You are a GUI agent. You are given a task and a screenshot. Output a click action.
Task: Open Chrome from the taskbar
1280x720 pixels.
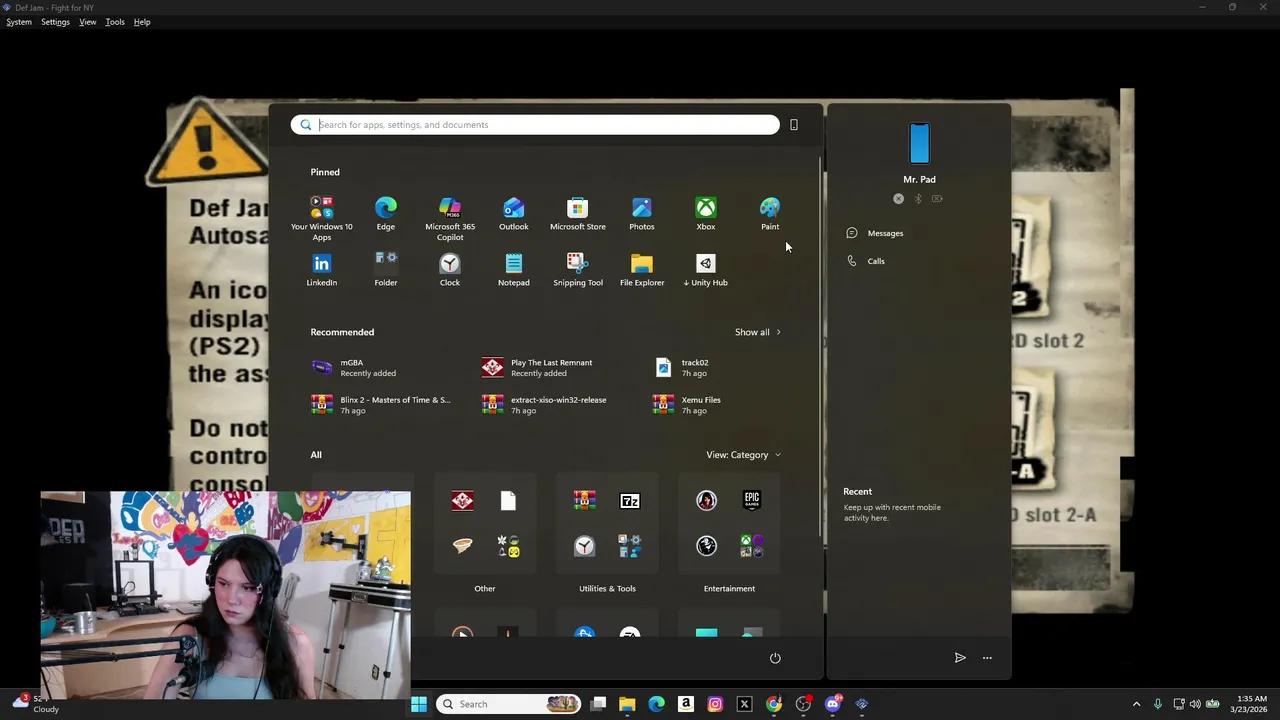(774, 704)
